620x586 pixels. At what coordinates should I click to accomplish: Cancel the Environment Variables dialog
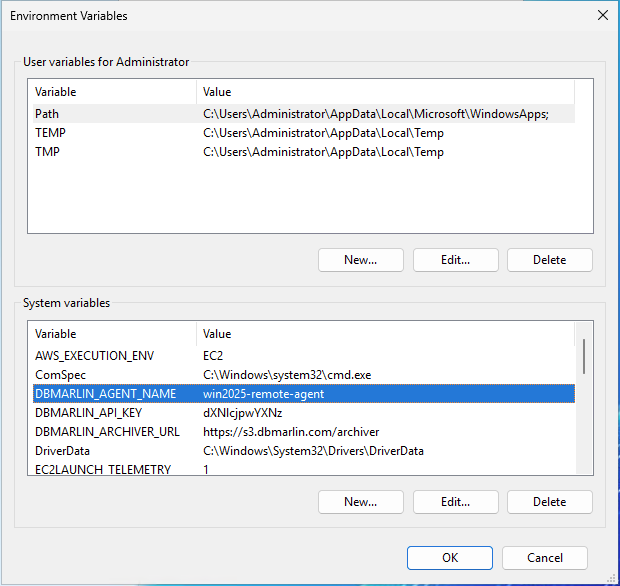coord(544,558)
